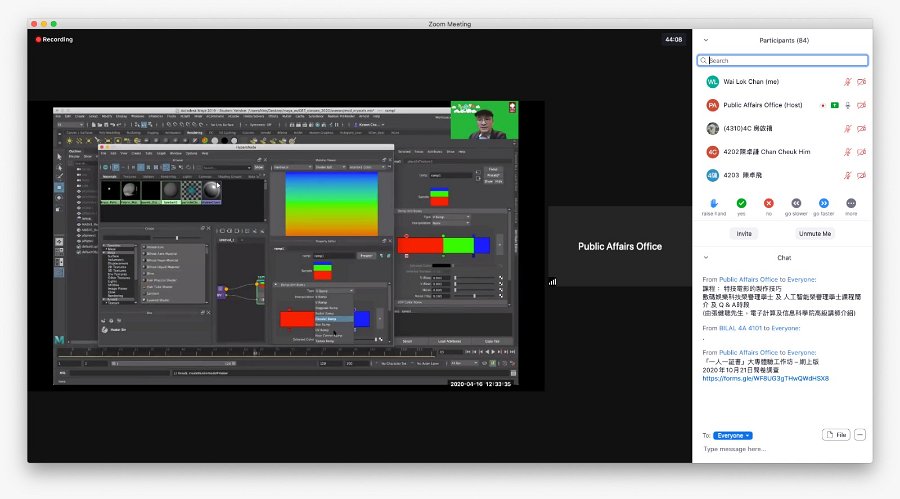Click the red no icon
Screen dimensions: 900x499
coord(769,203)
